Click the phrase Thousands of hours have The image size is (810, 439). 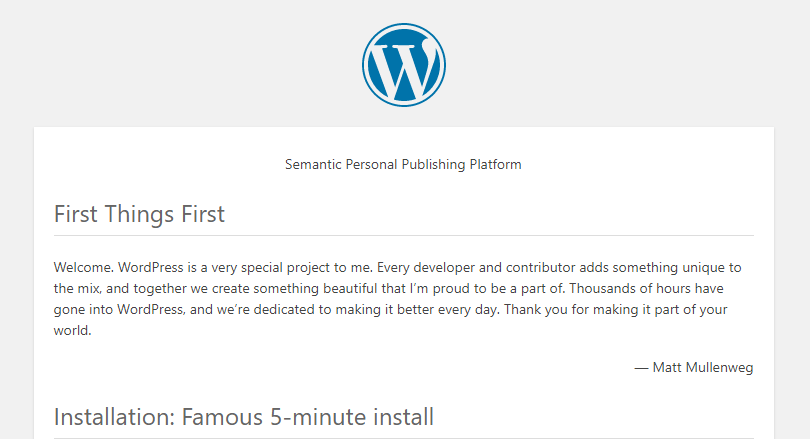[646, 288]
